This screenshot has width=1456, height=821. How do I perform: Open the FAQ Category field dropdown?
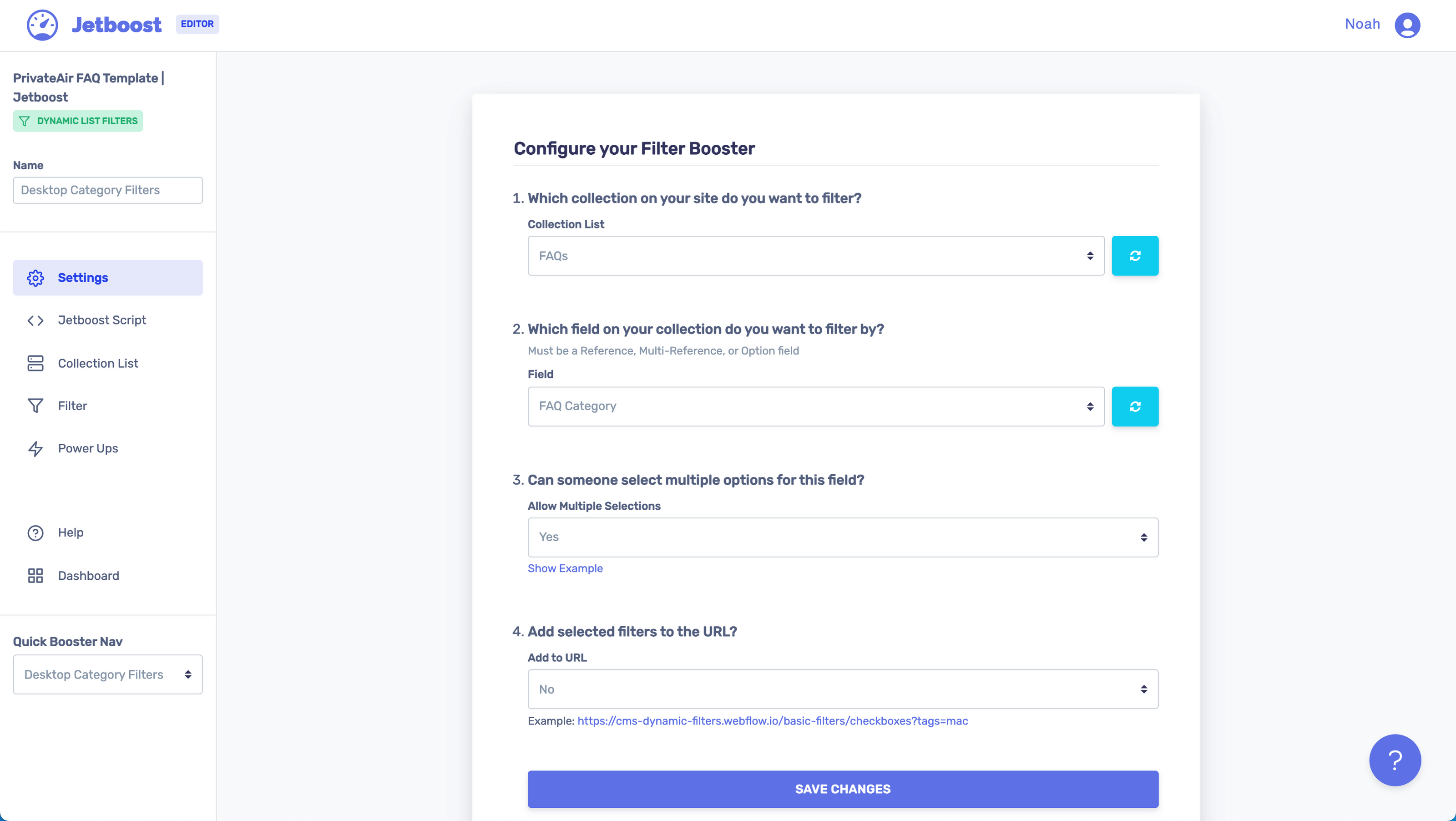[x=815, y=406]
